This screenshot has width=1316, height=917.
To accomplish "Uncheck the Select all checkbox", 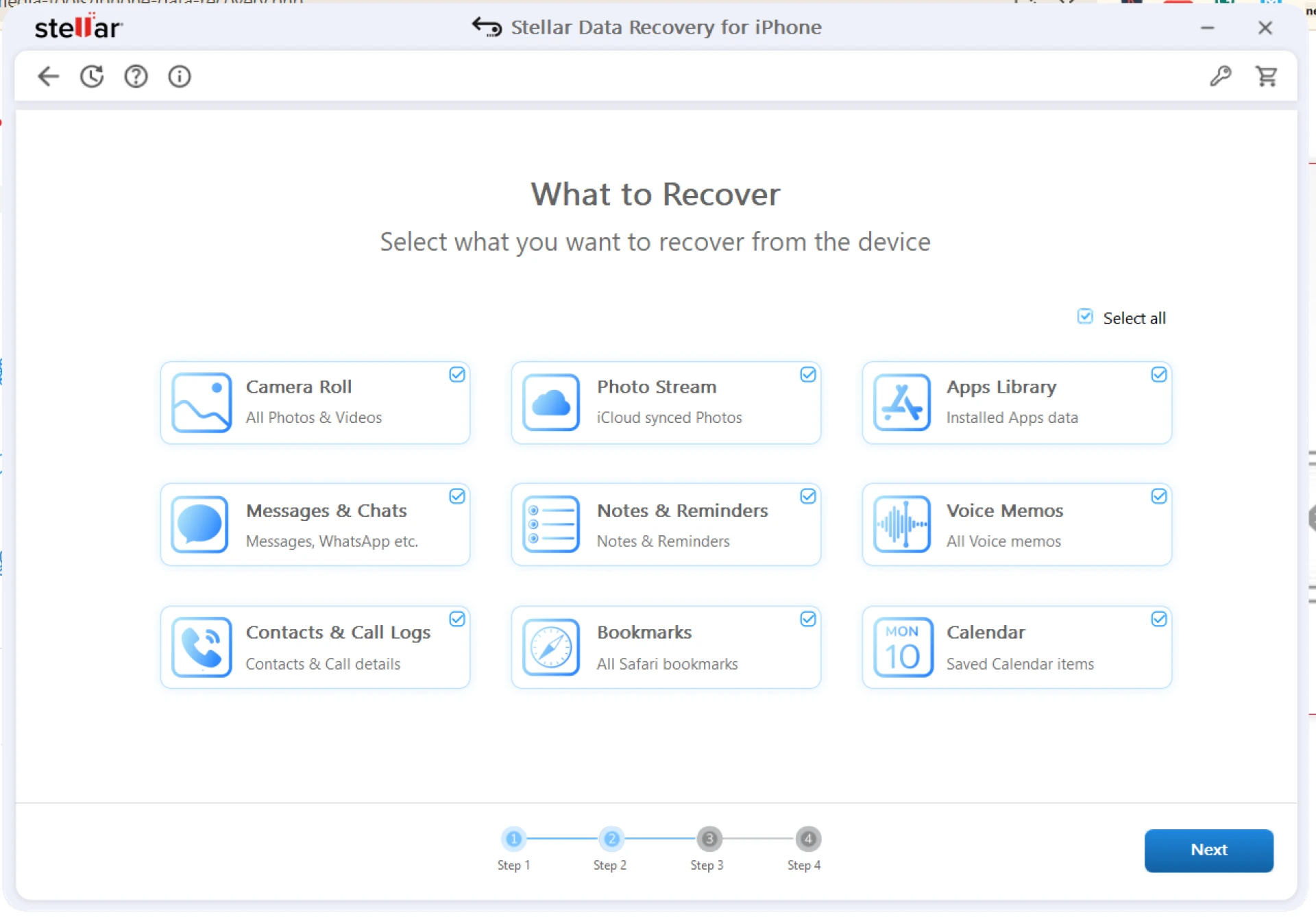I will (x=1085, y=317).
